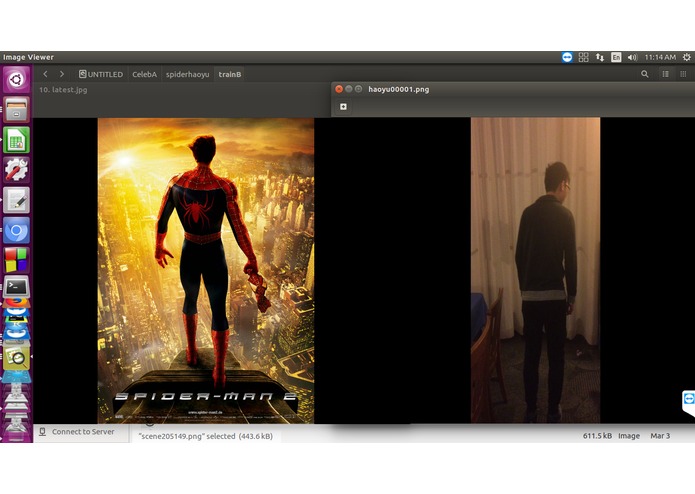The height and width of the screenshot is (494, 695).
Task: Click the four-colored squares dock icon
Action: click(16, 260)
